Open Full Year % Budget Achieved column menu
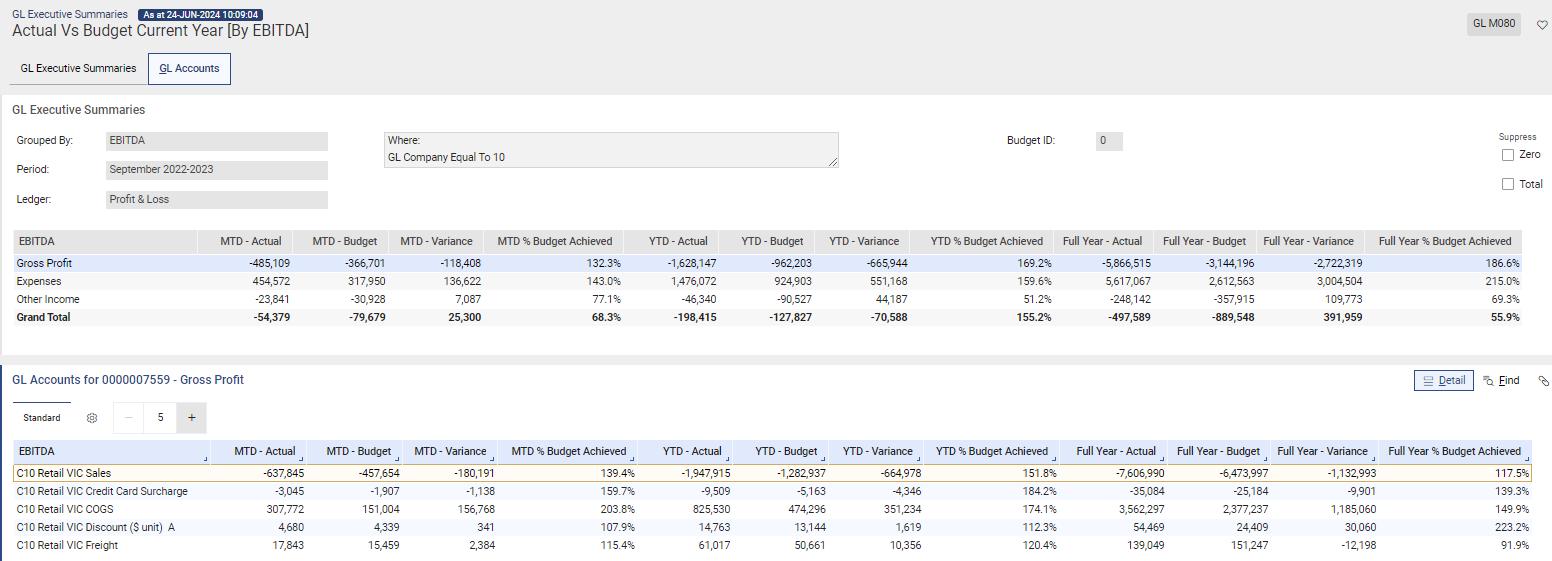This screenshot has width=1552, height=561. pos(1526,458)
